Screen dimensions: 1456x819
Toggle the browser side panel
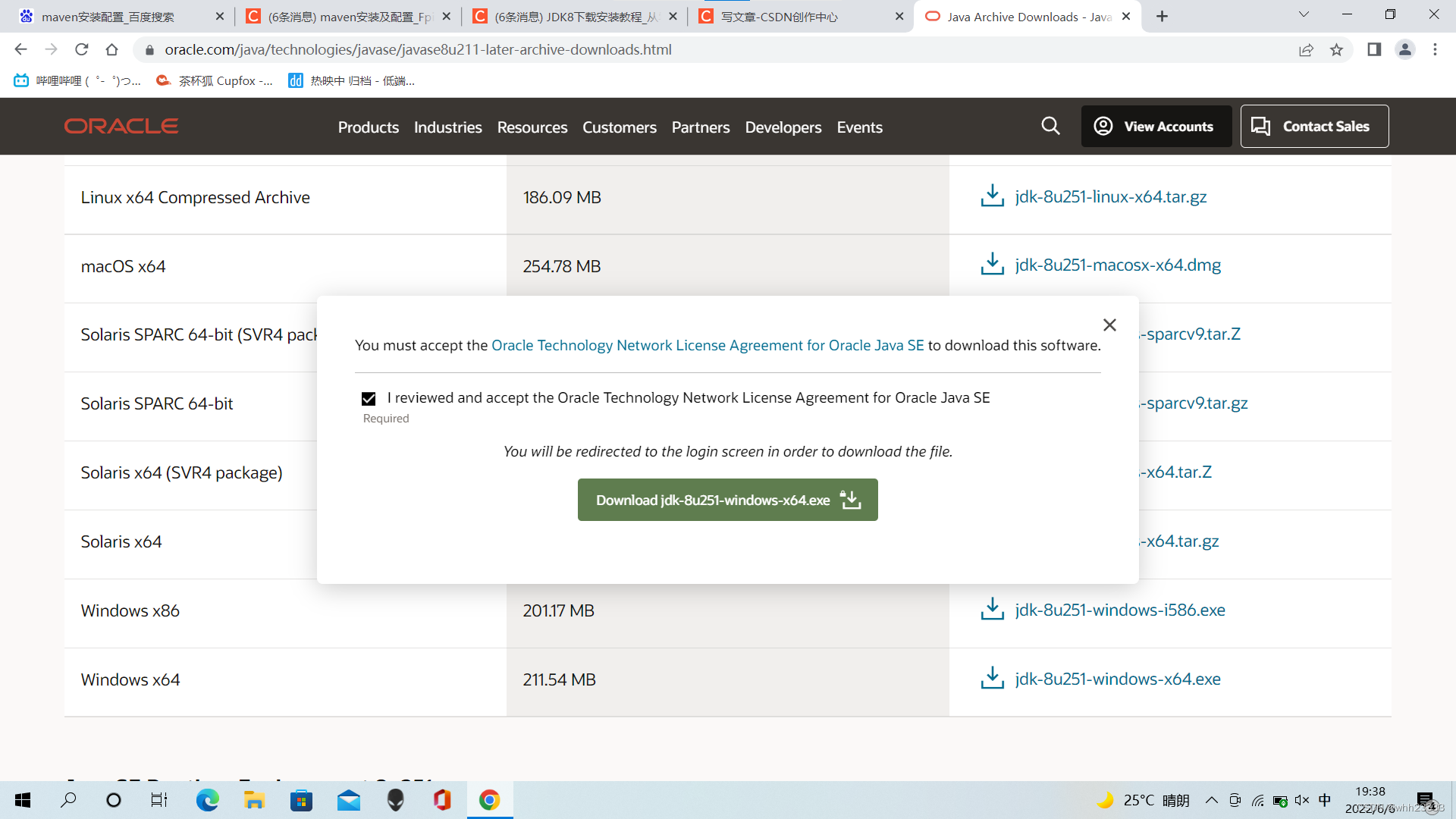coord(1374,49)
